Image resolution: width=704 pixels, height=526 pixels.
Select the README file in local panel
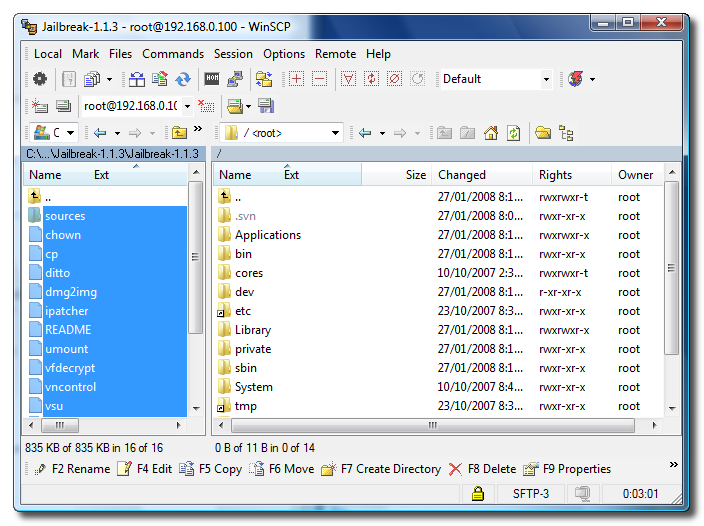(68, 330)
